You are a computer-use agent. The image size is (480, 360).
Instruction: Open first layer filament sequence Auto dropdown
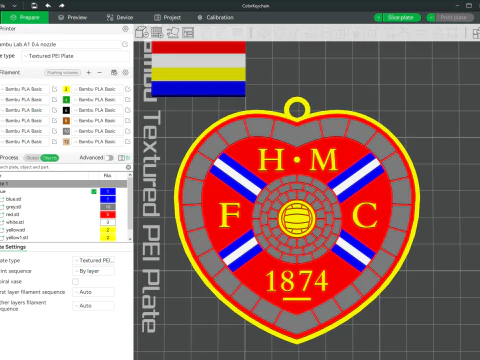click(93, 292)
